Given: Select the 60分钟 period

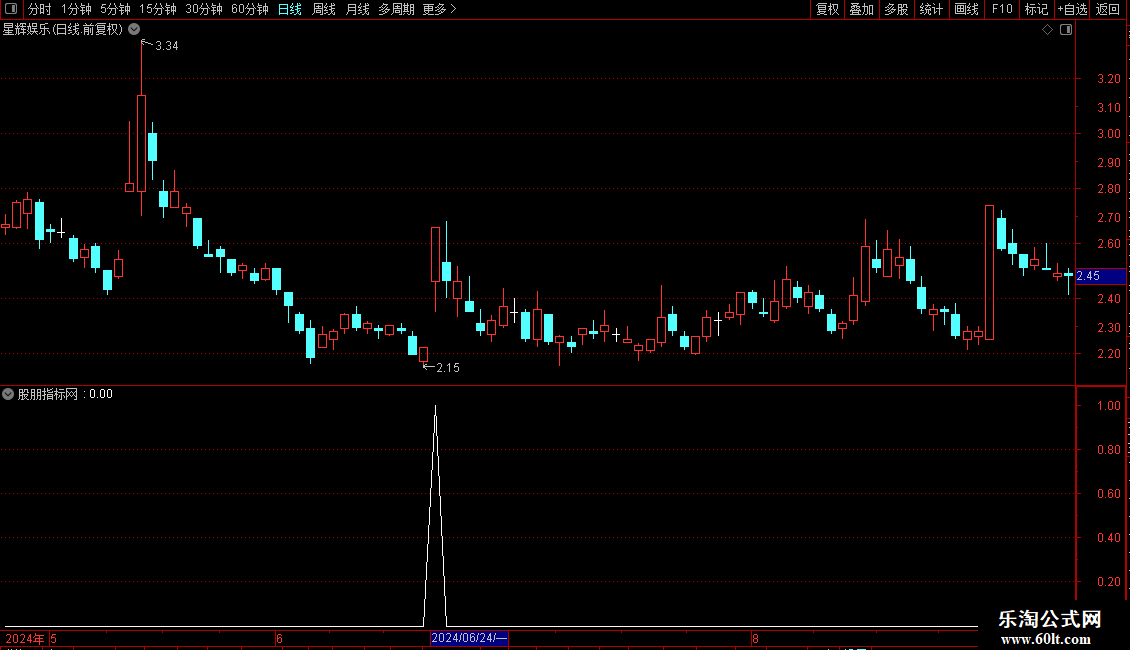Looking at the screenshot, I should 250,9.
